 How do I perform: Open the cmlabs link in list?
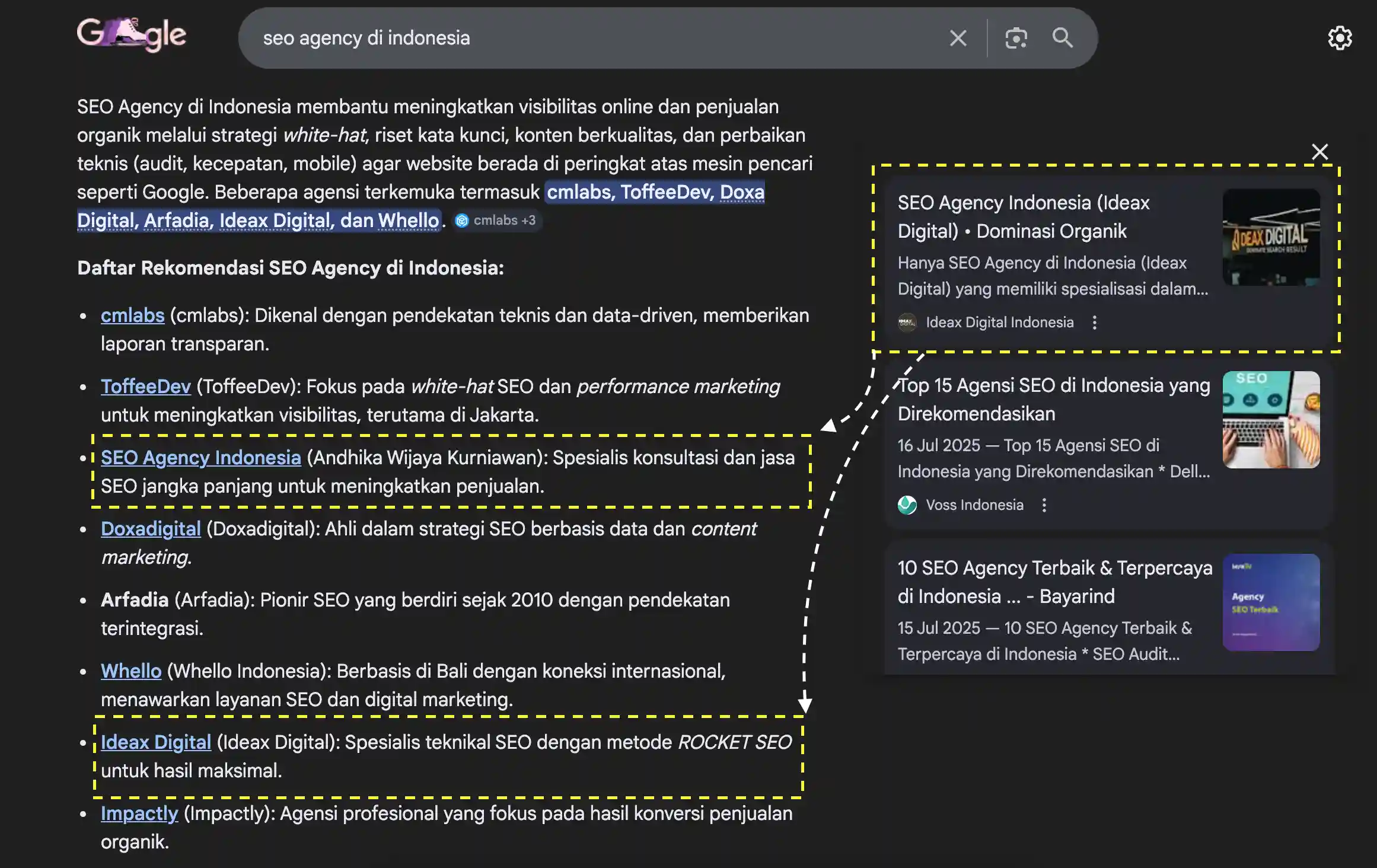(x=132, y=315)
